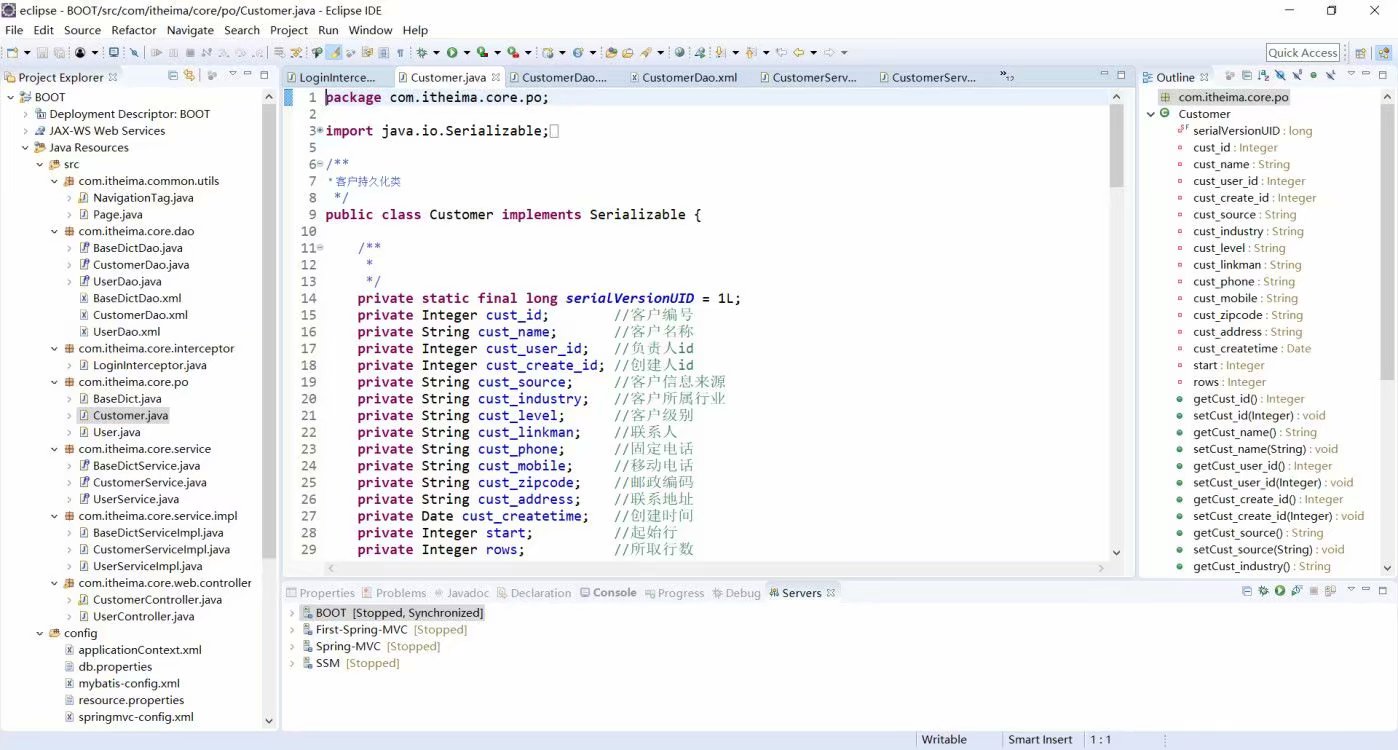Expand Spring-MVC server entry
This screenshot has width=1398, height=750.
pos(291,646)
